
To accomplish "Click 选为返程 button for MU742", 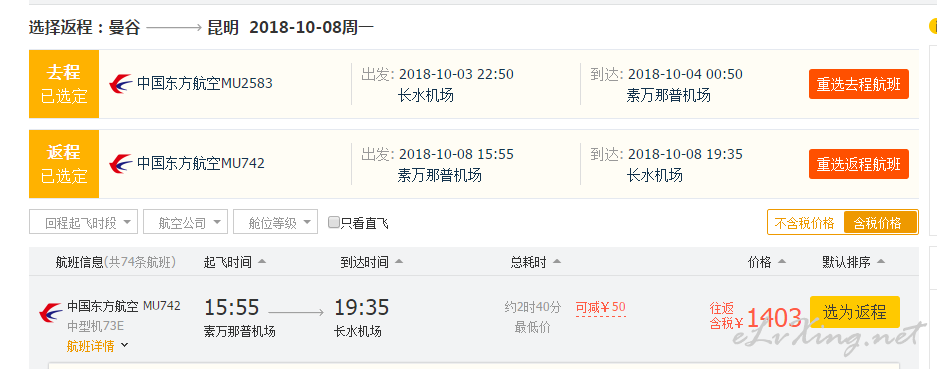I will tap(855, 312).
